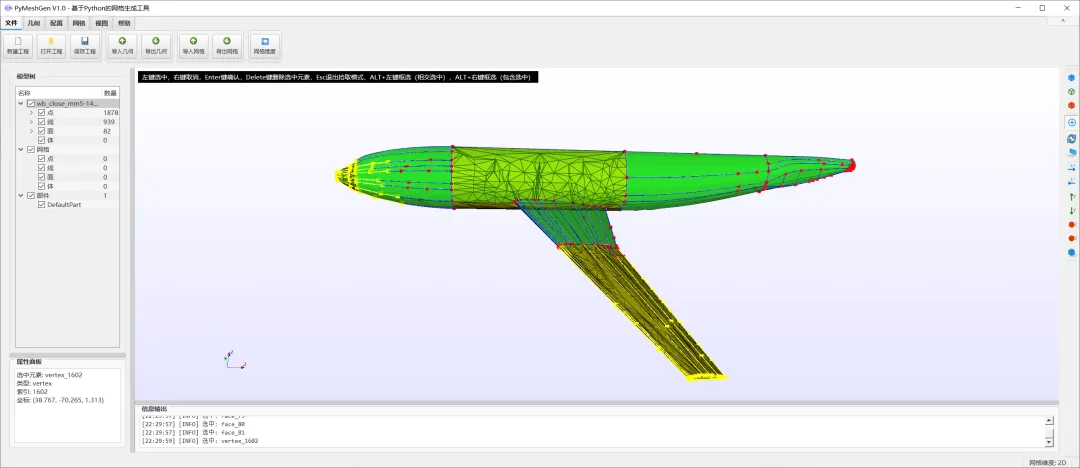Set view along blue left-pointing X arrow
Viewport: 1080px width, 468px height.
click(1071, 182)
